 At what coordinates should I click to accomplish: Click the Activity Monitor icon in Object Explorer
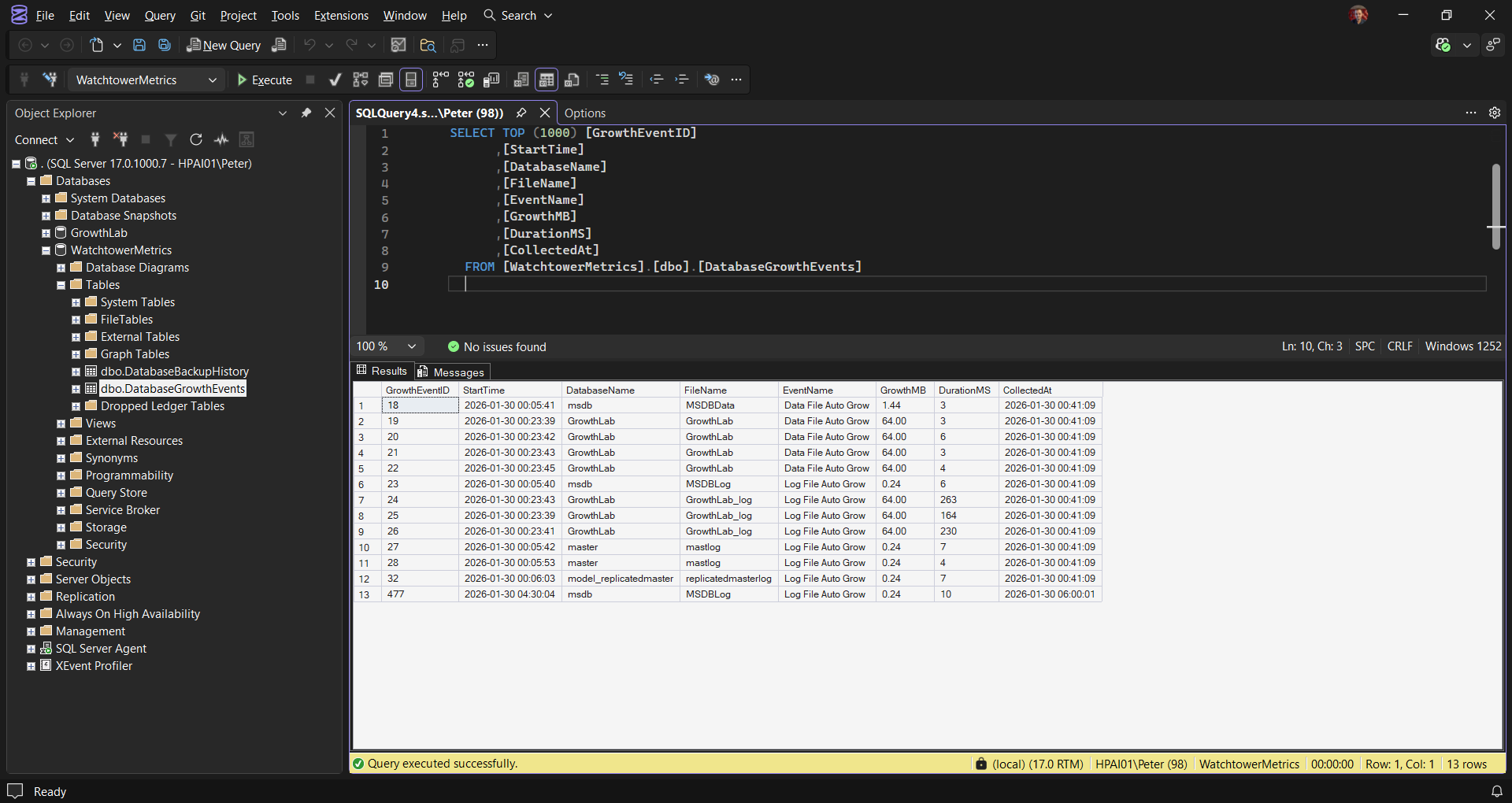(x=221, y=139)
